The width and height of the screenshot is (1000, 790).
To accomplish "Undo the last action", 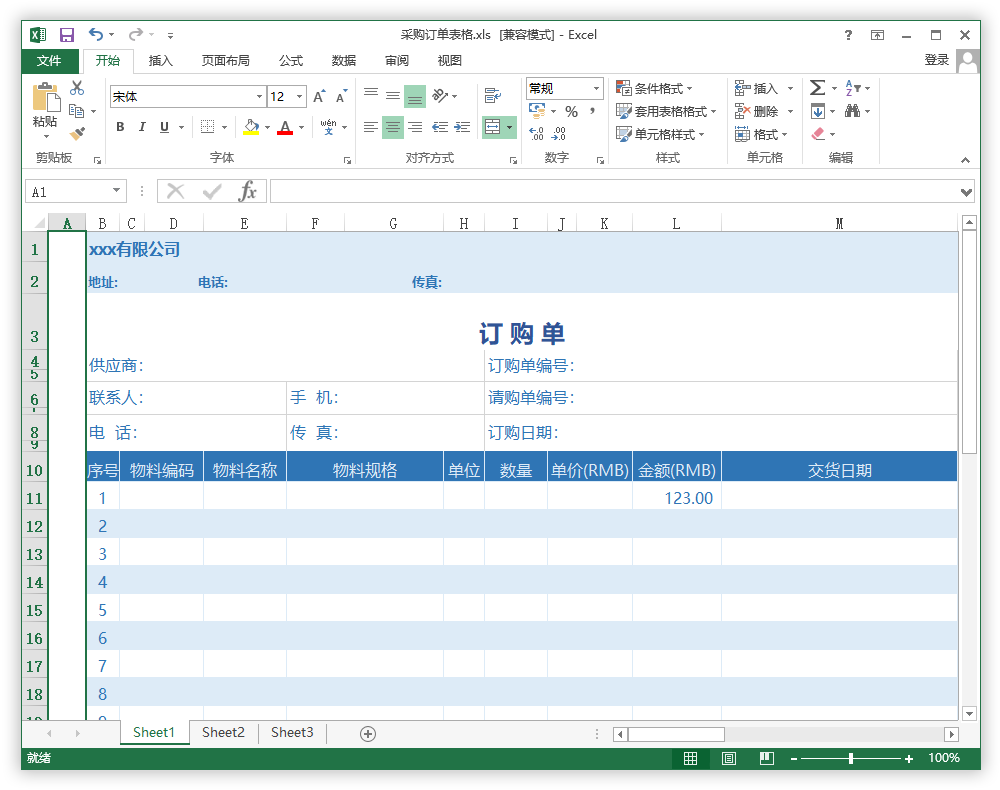I will (96, 34).
